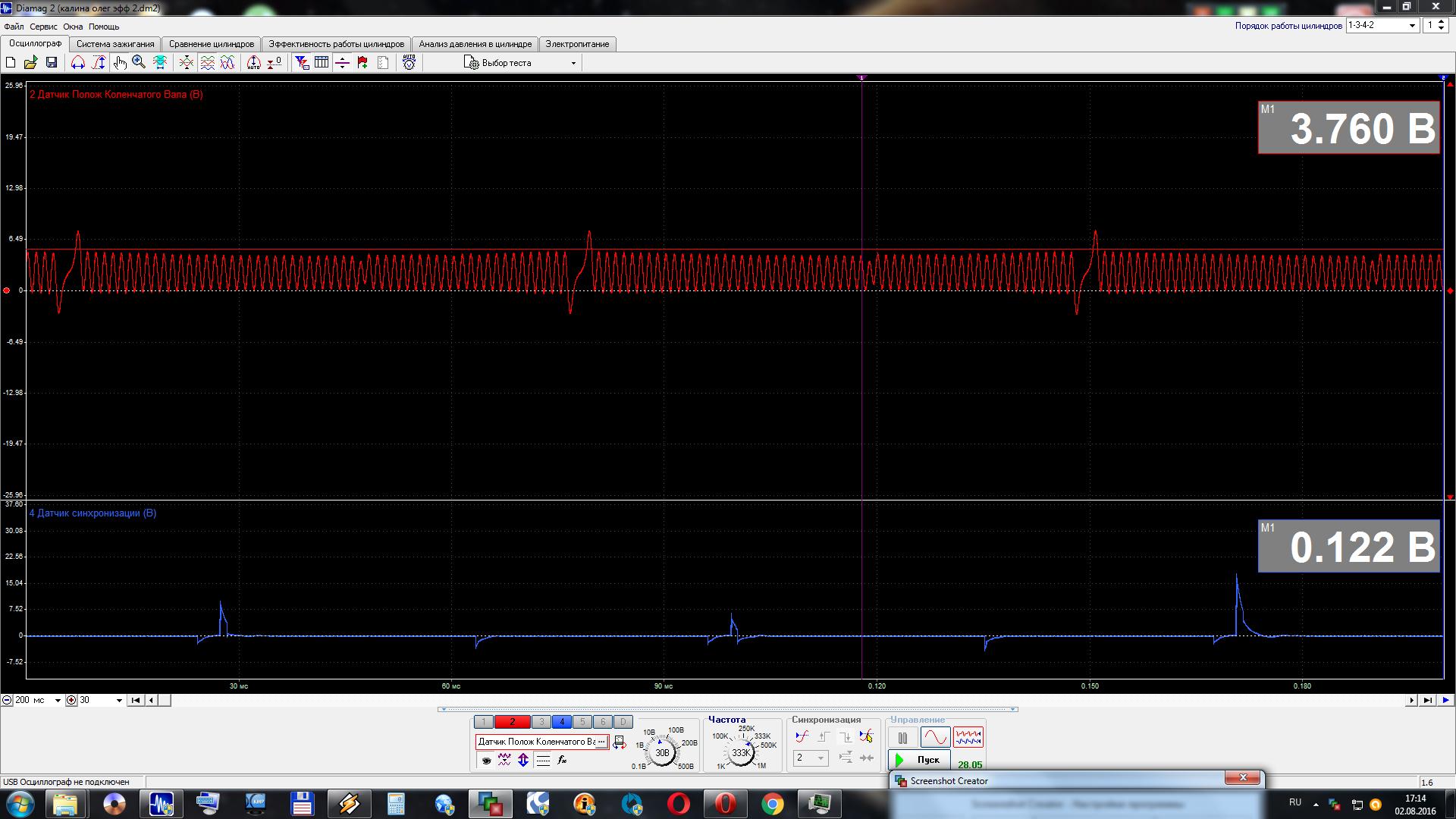Image resolution: width=1456 pixels, height=819 pixels.
Task: Create a new oscillogram file
Action: click(x=11, y=63)
